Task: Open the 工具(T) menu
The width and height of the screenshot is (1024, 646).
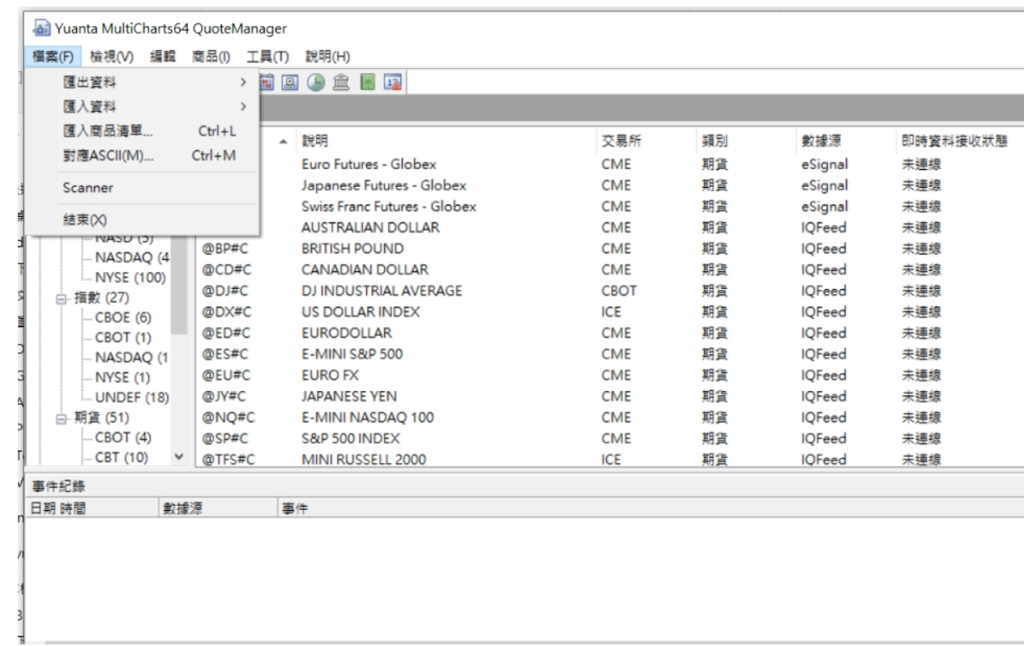Action: pos(268,57)
